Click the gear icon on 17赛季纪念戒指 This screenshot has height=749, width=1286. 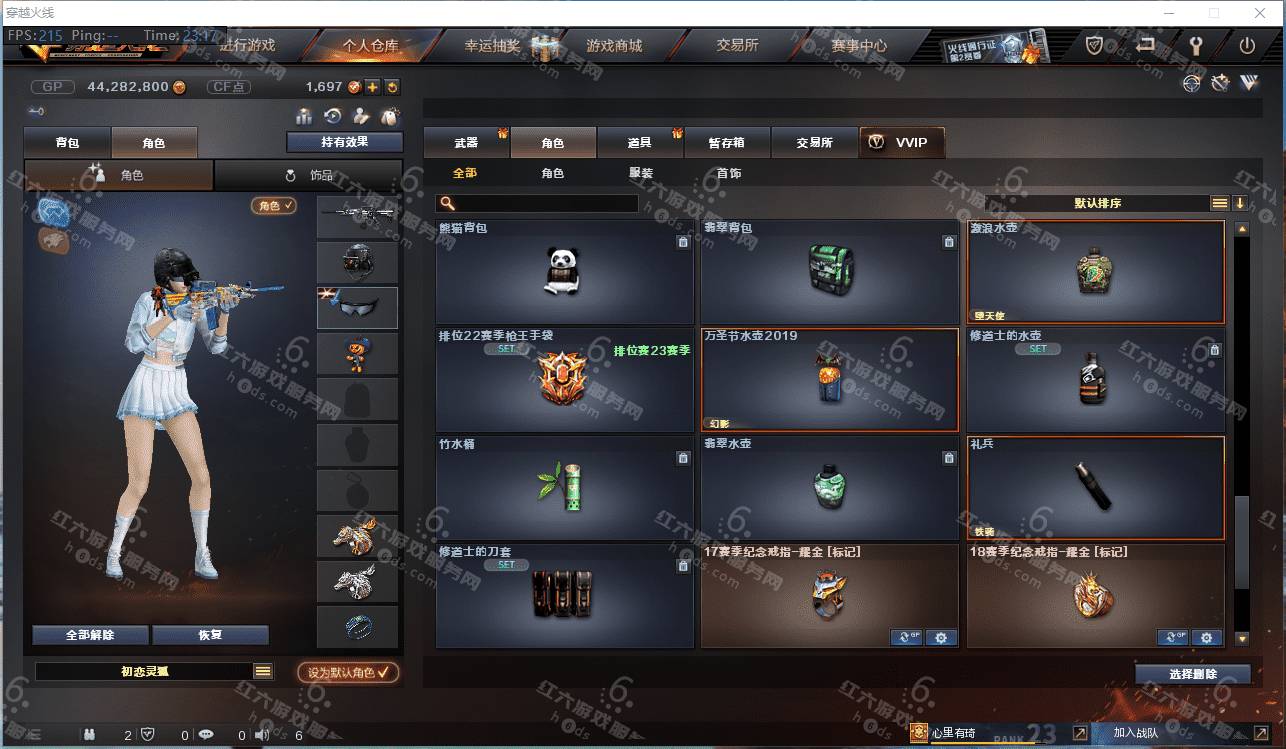(x=941, y=637)
